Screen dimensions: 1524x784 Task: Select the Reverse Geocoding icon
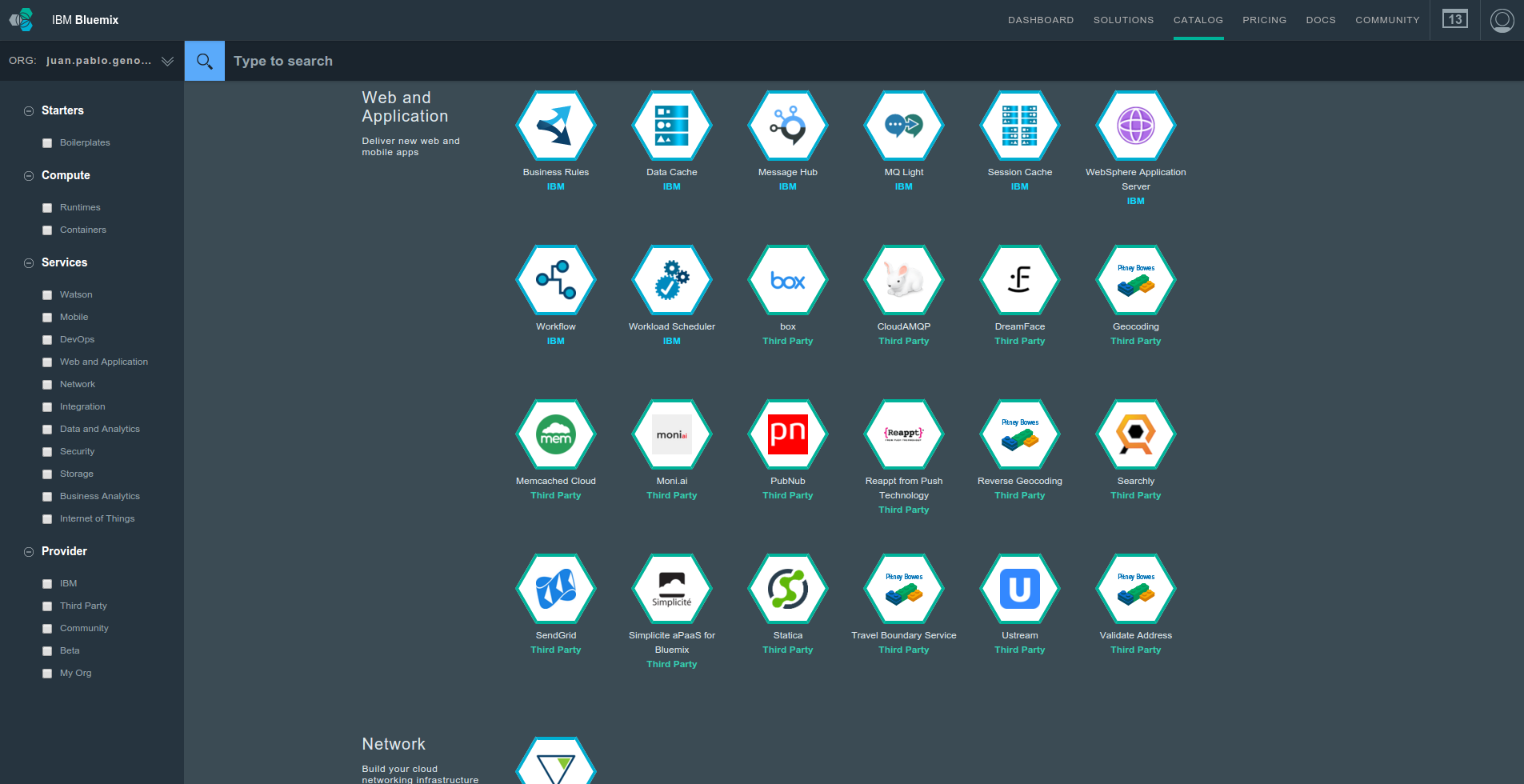tap(1020, 434)
